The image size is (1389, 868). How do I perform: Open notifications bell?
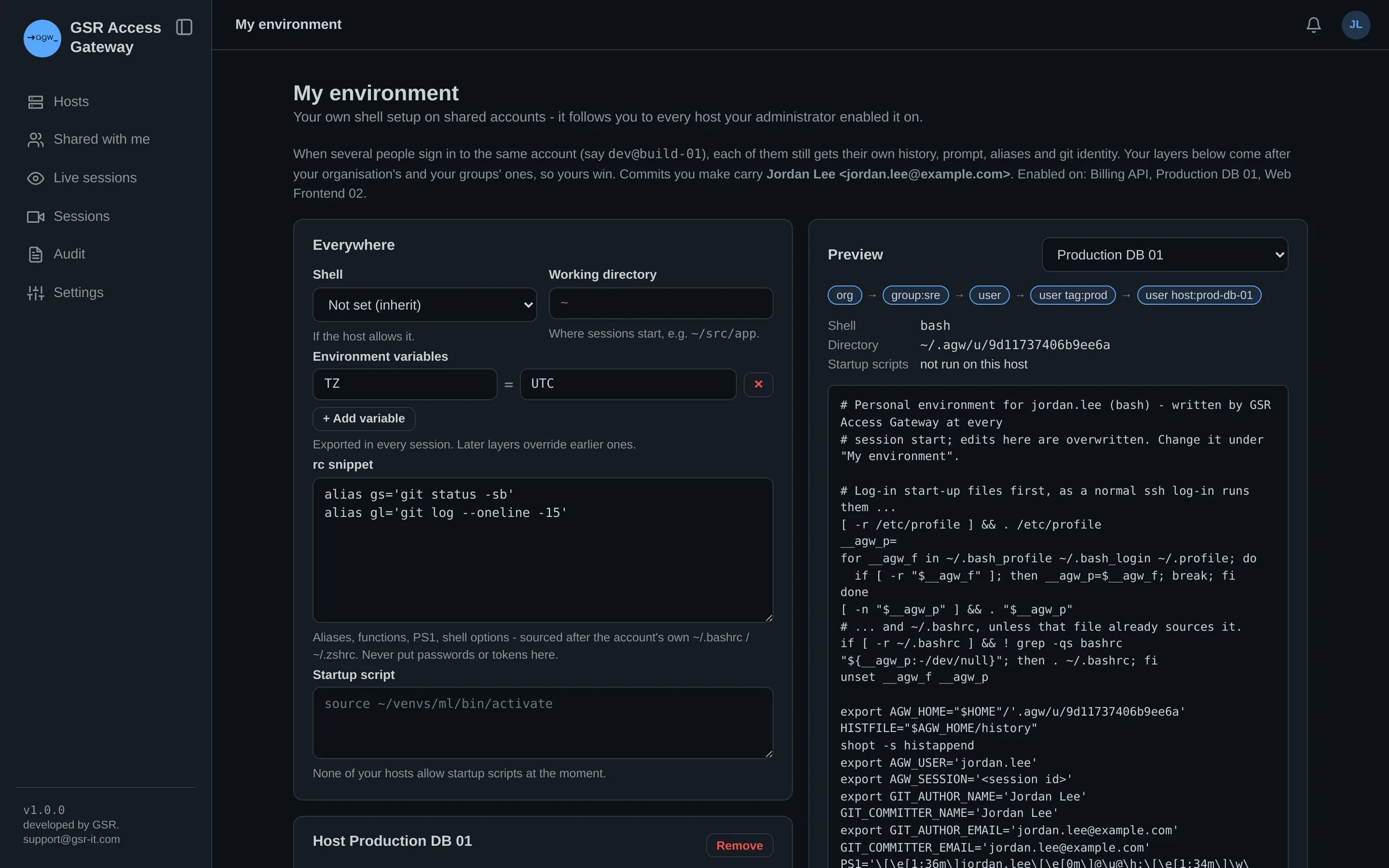[x=1313, y=25]
